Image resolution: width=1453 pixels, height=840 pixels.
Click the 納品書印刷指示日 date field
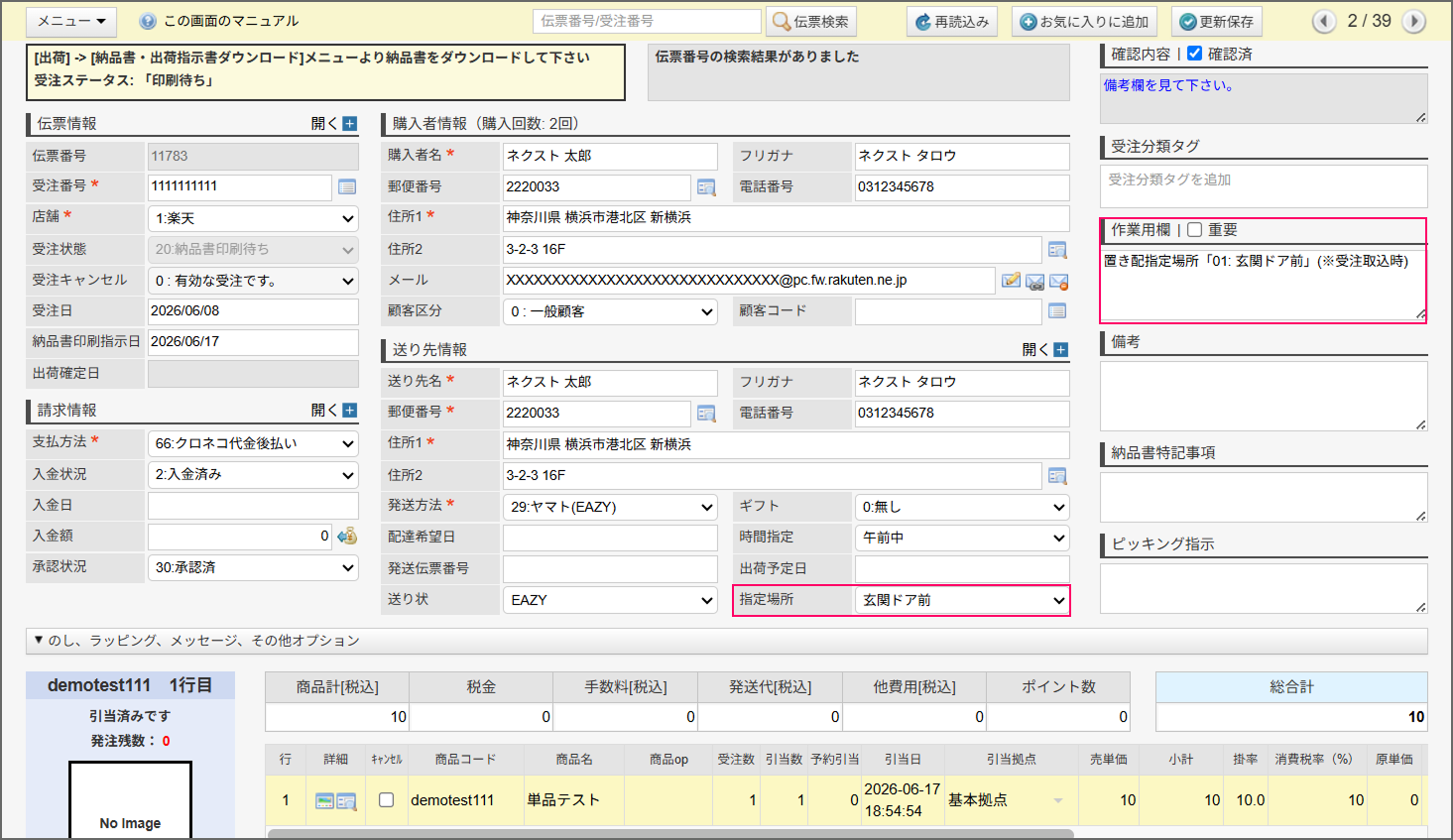click(254, 342)
